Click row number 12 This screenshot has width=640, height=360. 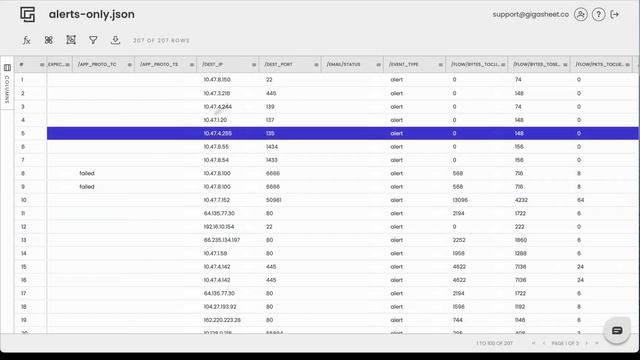coord(24,227)
